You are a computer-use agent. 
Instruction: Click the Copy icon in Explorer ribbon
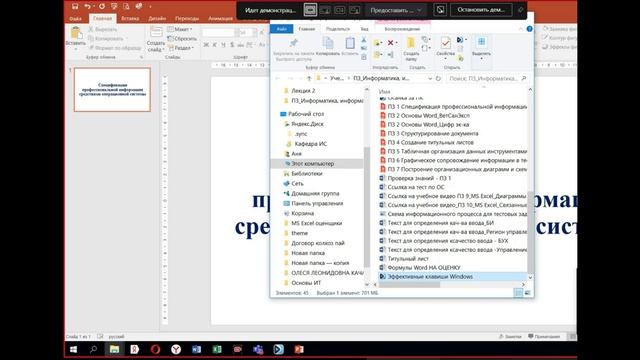[x=328, y=43]
